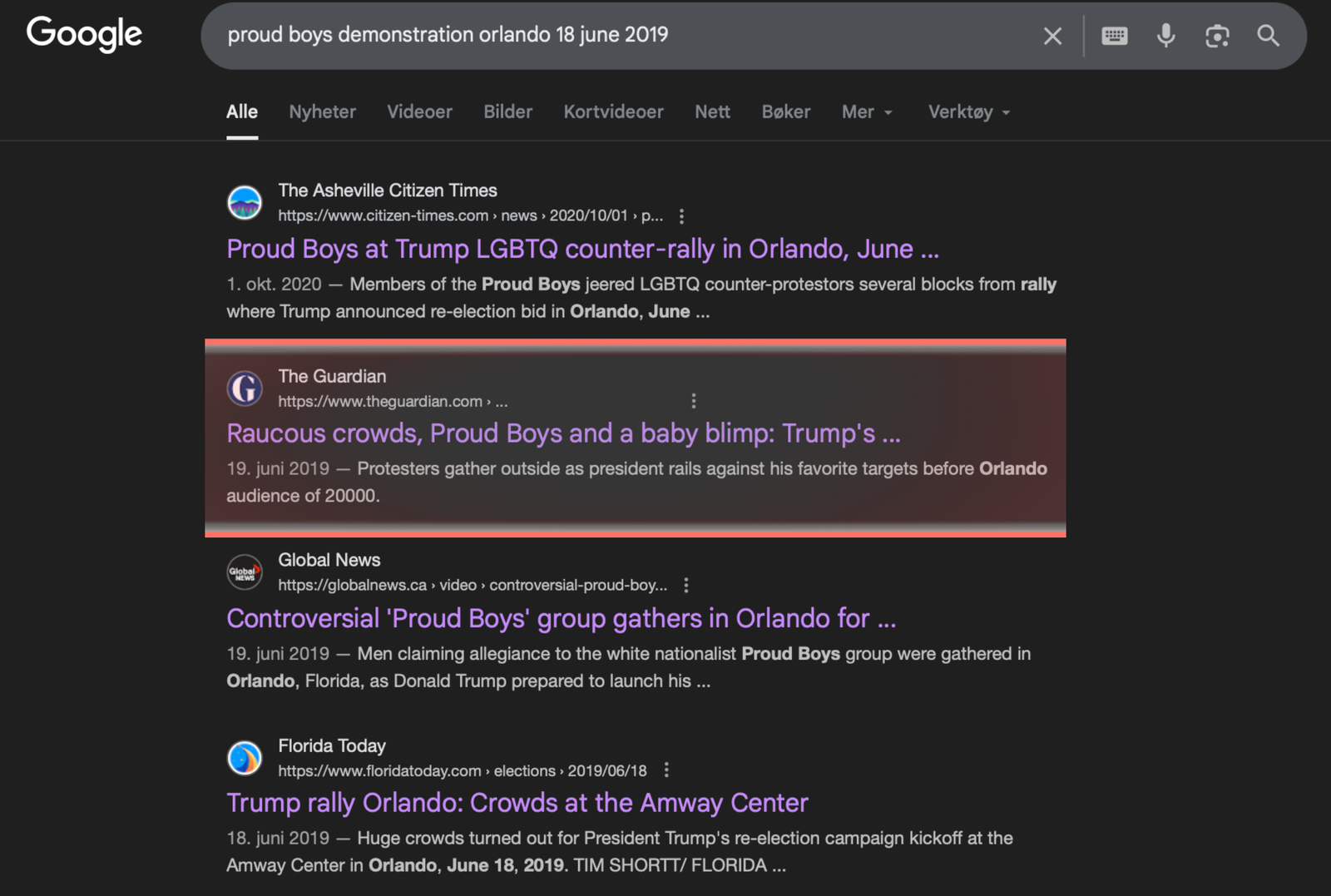Start voice search with microphone icon
1331x896 pixels.
click(1165, 36)
